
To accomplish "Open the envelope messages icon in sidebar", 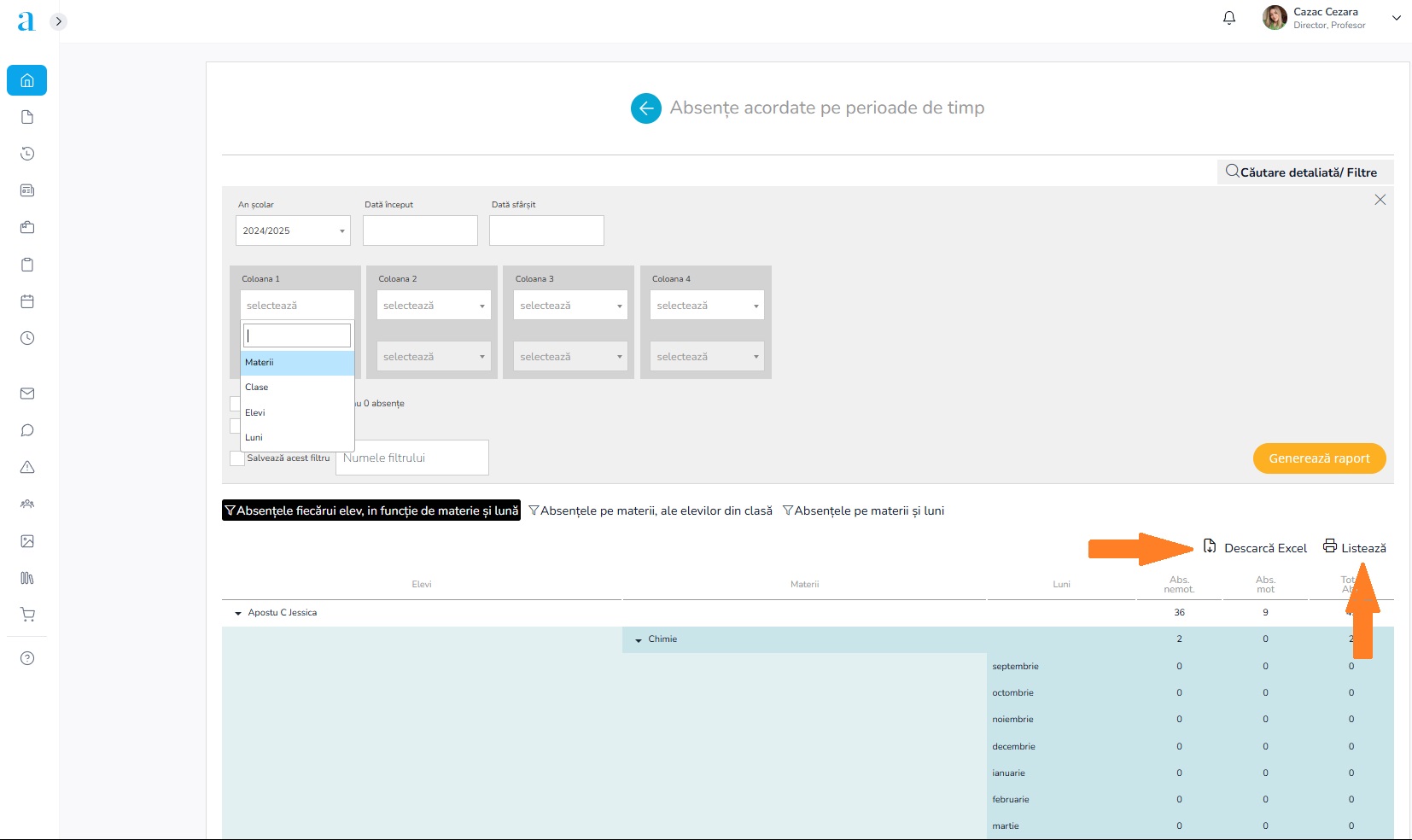I will [x=27, y=394].
